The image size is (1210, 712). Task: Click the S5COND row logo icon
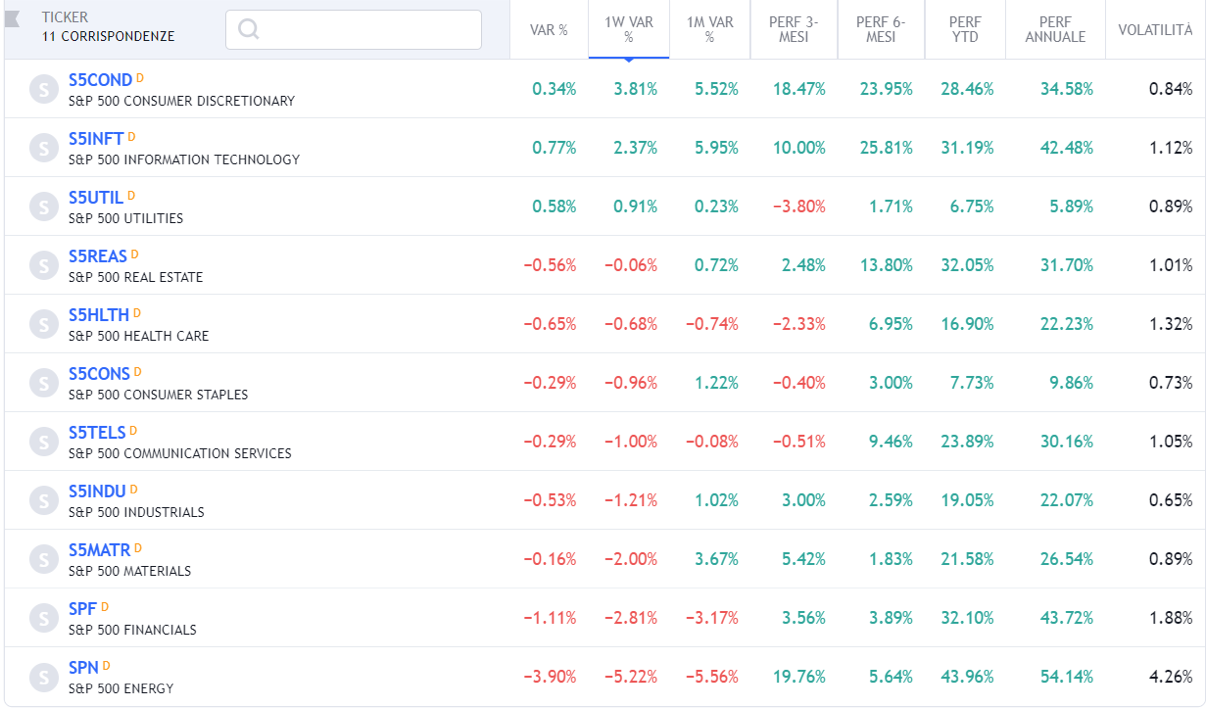(43, 89)
